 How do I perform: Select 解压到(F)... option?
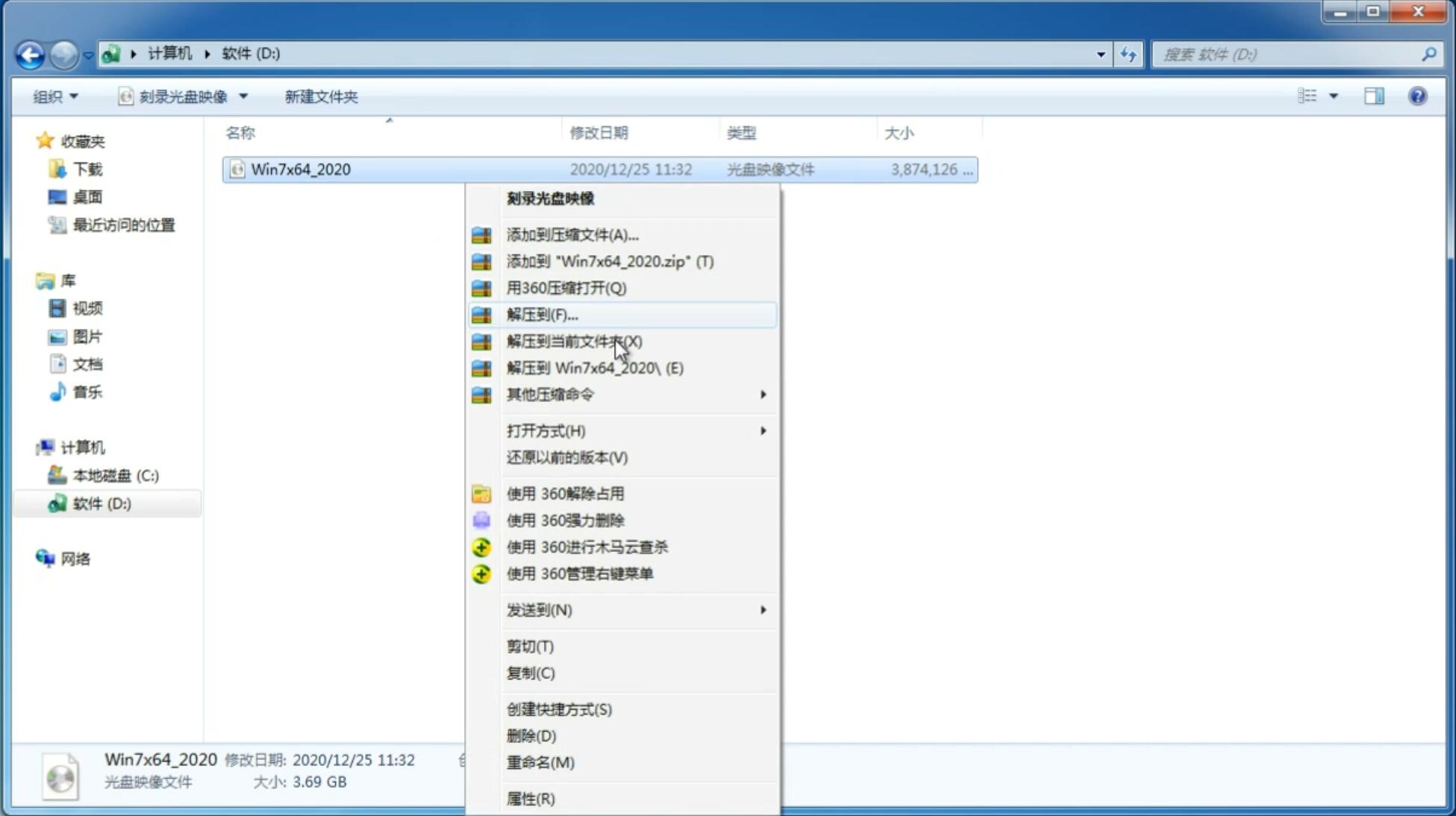coord(542,314)
